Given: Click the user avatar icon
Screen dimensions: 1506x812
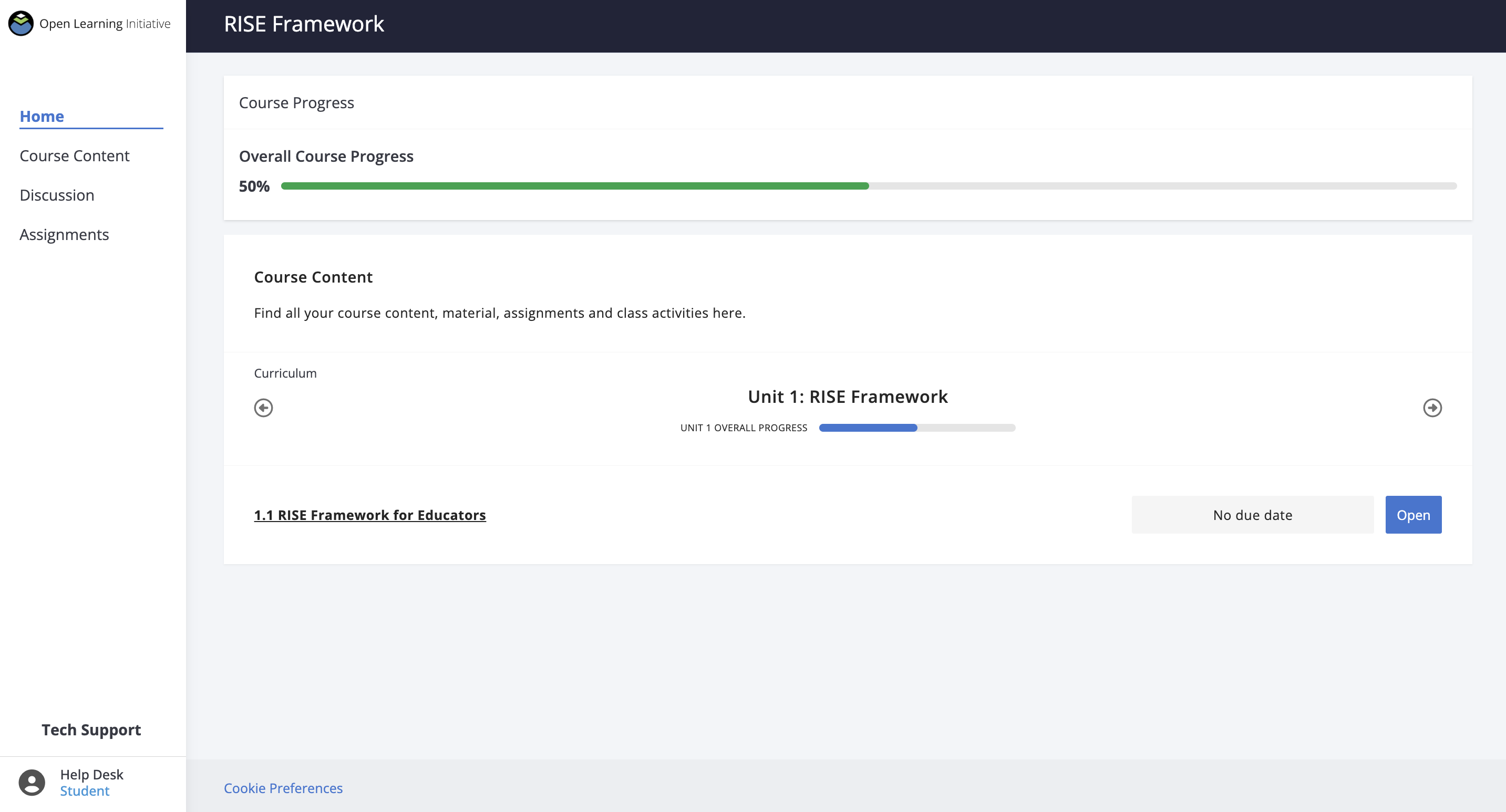Looking at the screenshot, I should coord(32,782).
